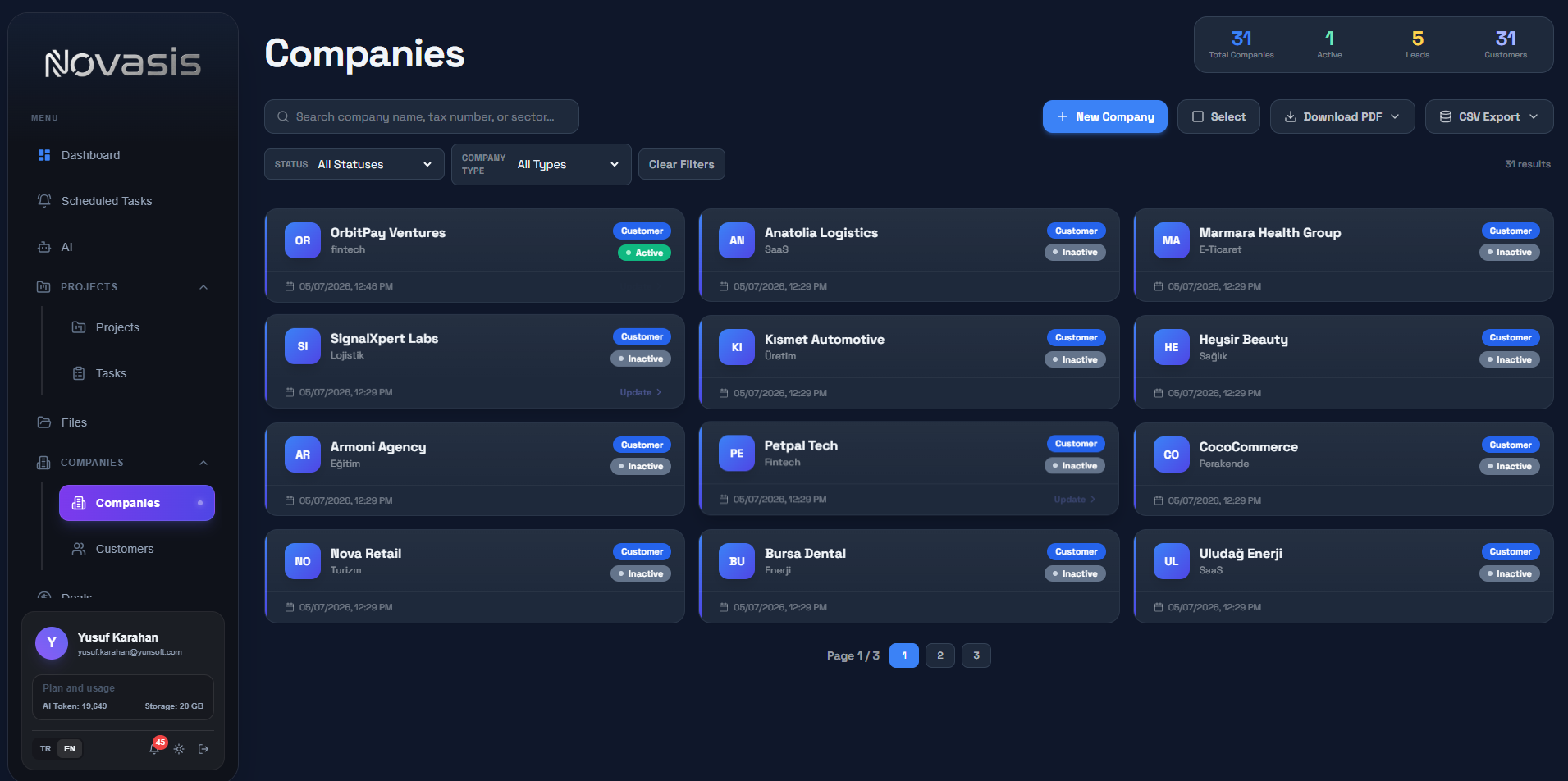Viewport: 1568px width, 781px height.
Task: Click the Total Companies stat
Action: pyautogui.click(x=1241, y=44)
